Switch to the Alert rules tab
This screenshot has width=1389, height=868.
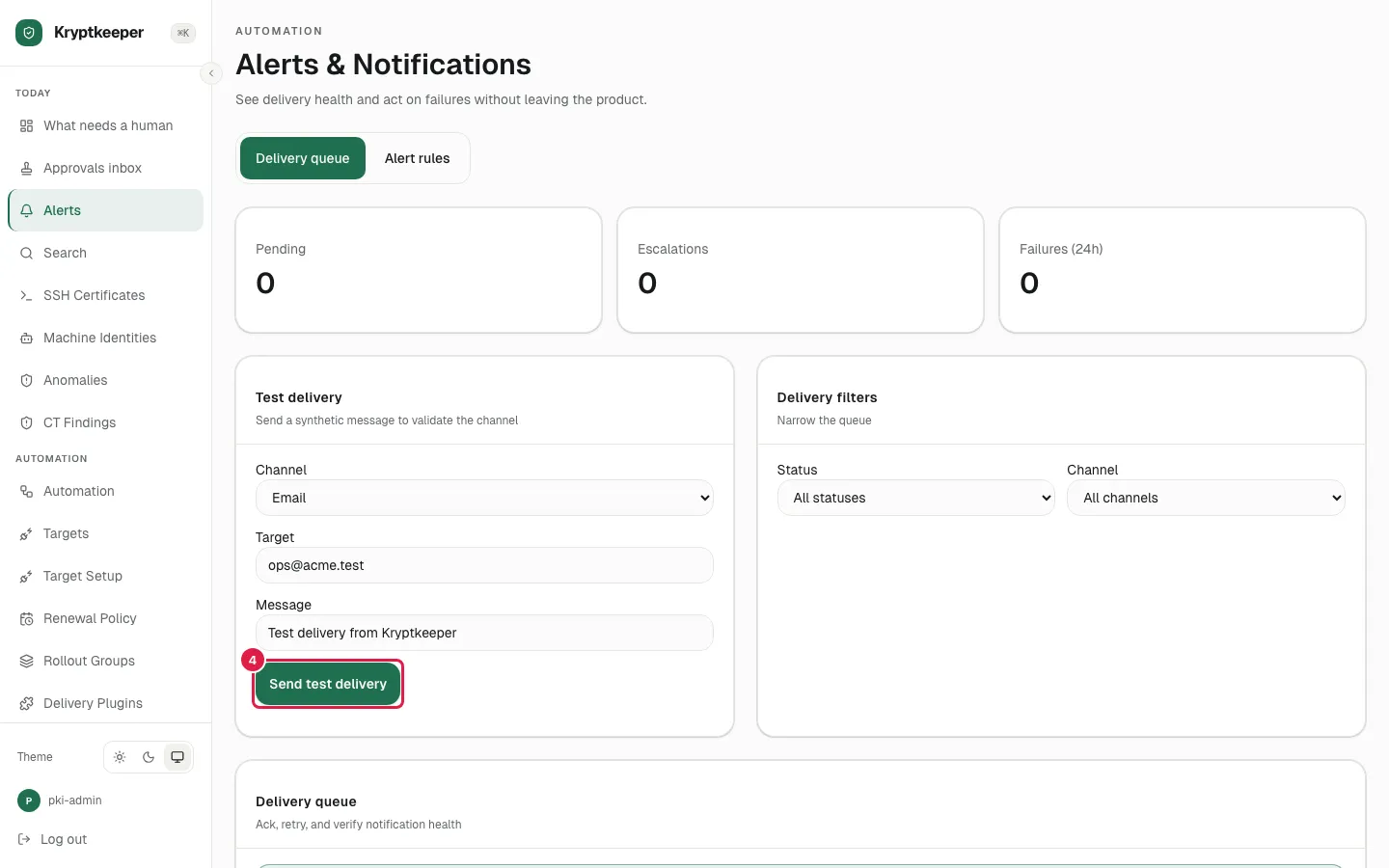pyautogui.click(x=418, y=158)
